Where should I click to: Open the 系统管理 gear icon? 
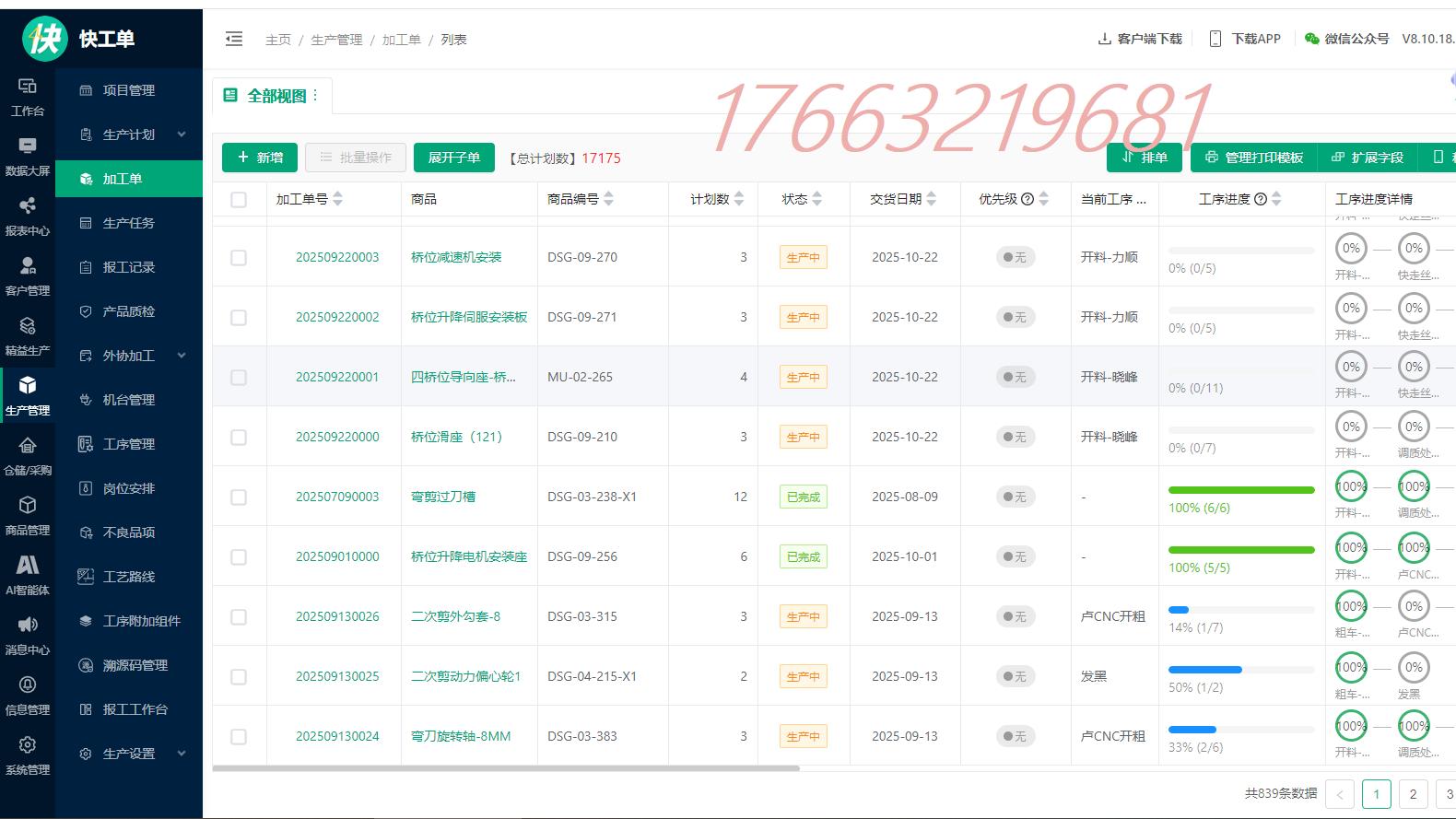28,744
